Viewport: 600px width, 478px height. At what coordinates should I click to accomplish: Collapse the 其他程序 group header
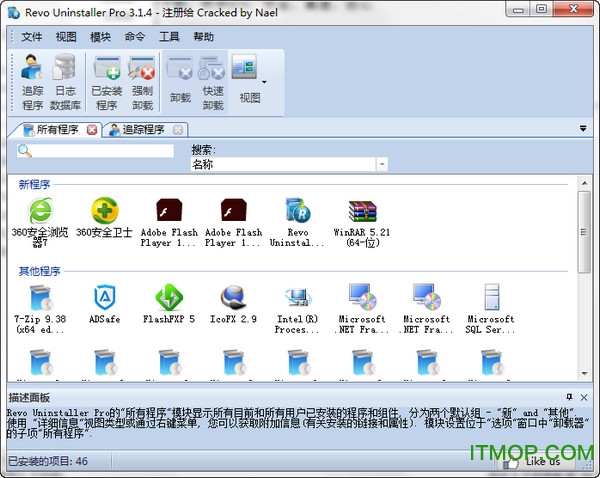coord(39,271)
